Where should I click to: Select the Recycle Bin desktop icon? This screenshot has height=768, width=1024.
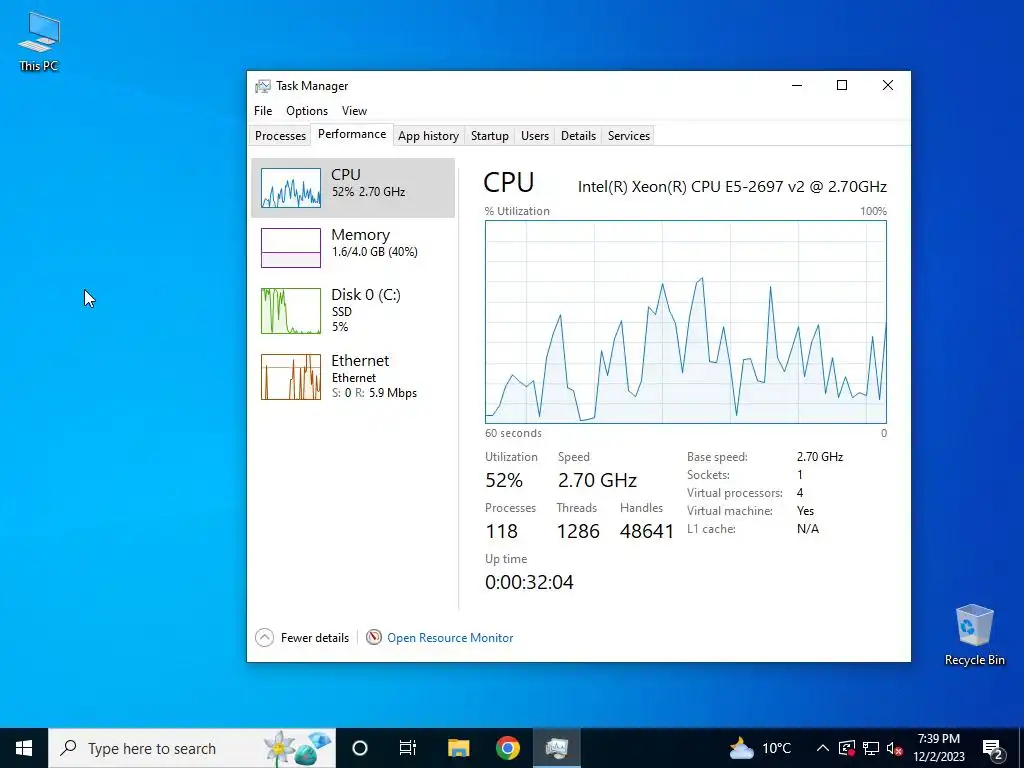[974, 635]
